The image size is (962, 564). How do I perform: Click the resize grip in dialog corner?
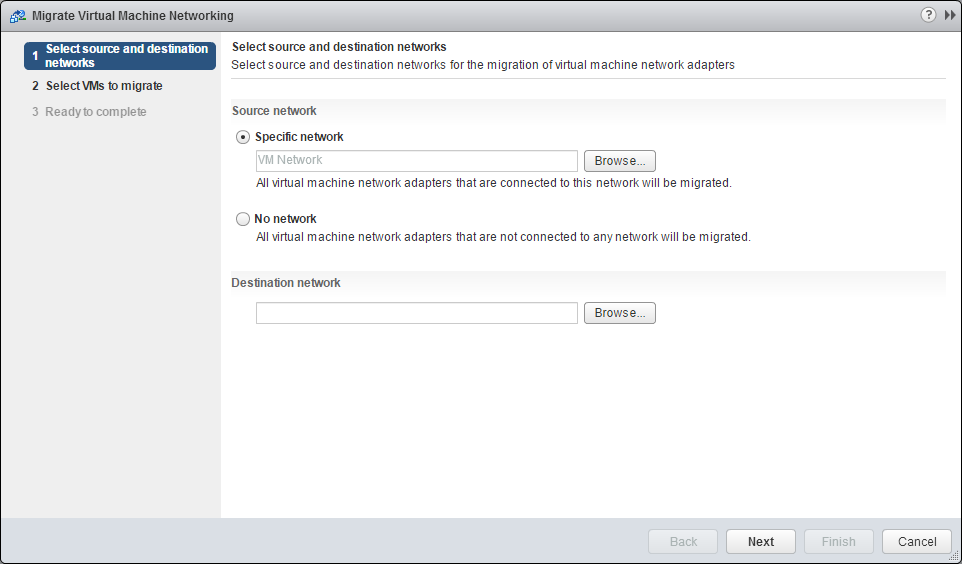coord(953,556)
